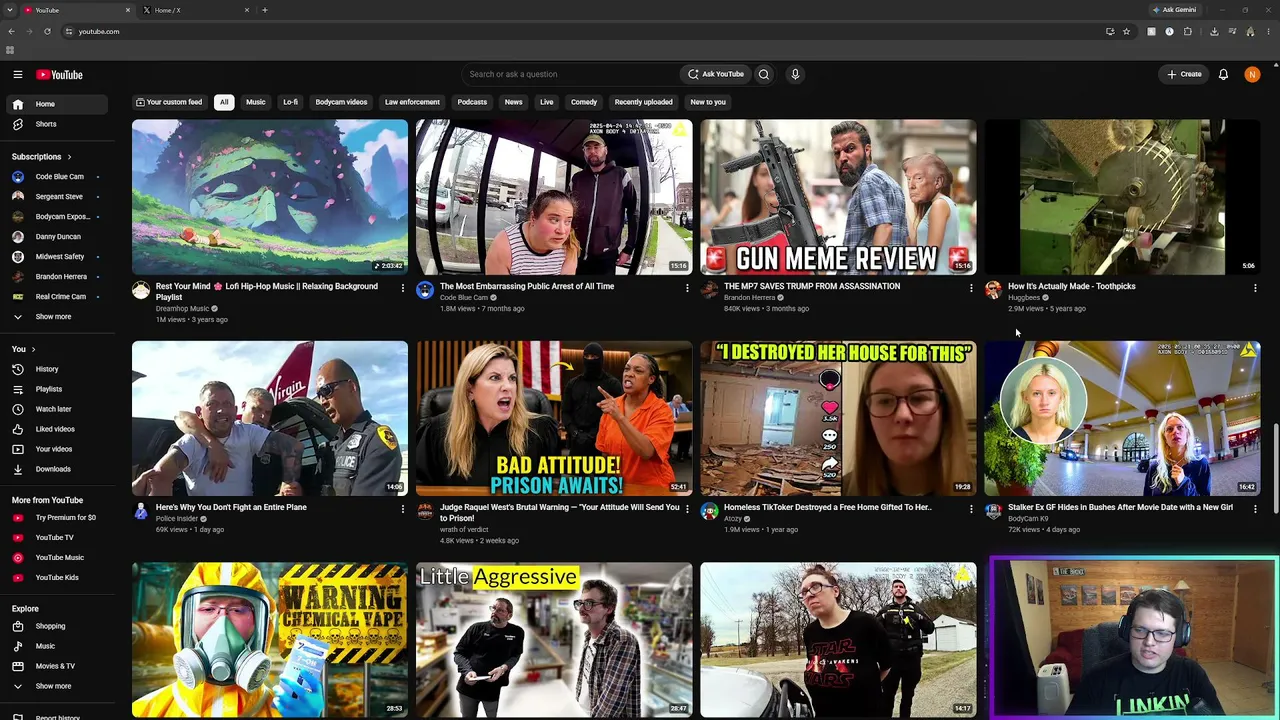This screenshot has width=1280, height=720.
Task: Select the Podcasts filter chip
Action: point(472,102)
